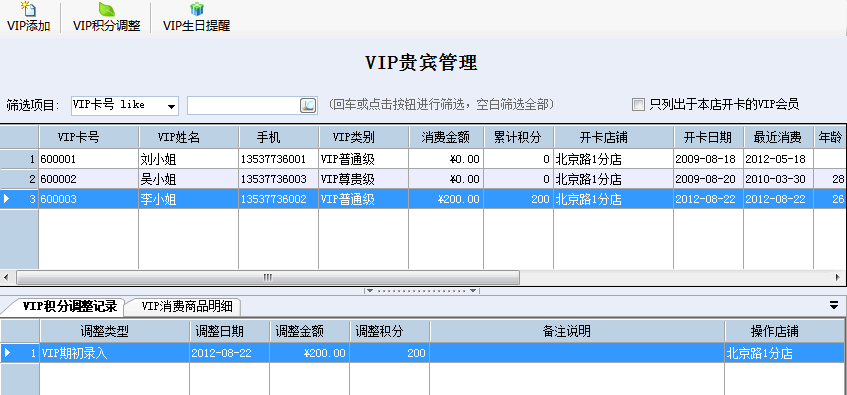
Task: Click the panel splitter collapse handle
Action: pyautogui.click(x=422, y=291)
